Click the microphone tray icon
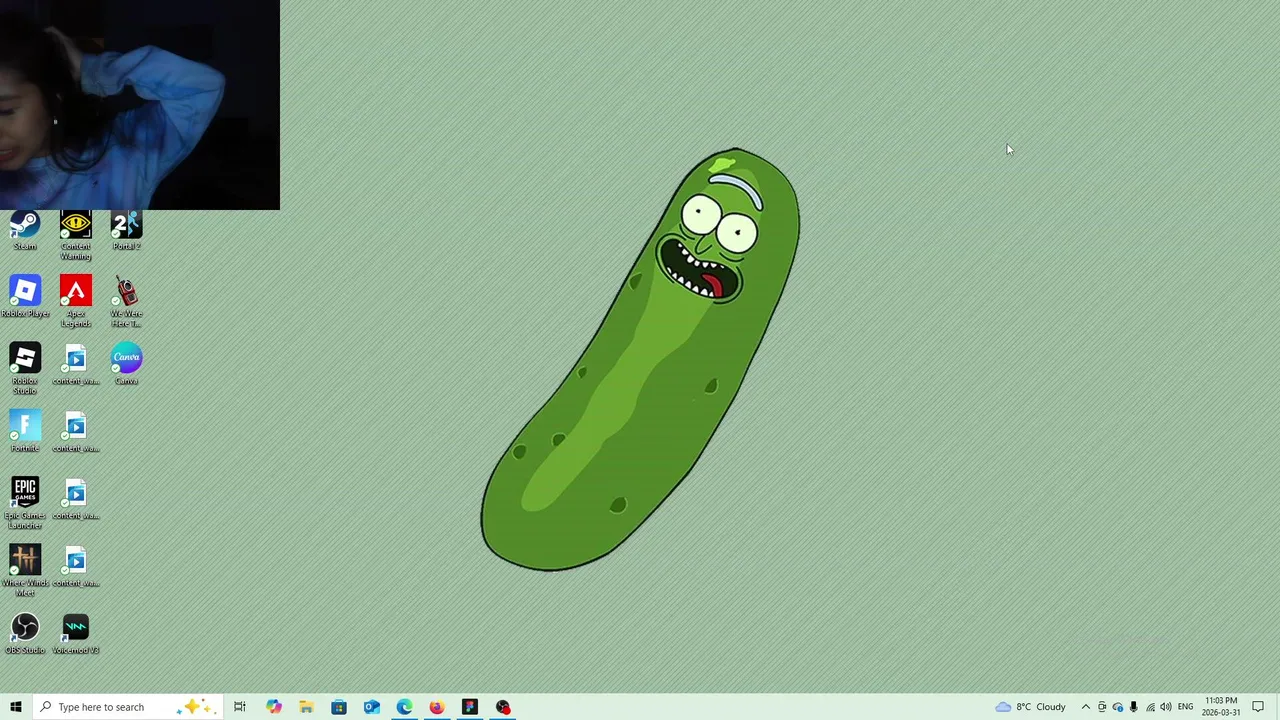The image size is (1280, 720). [x=1133, y=707]
